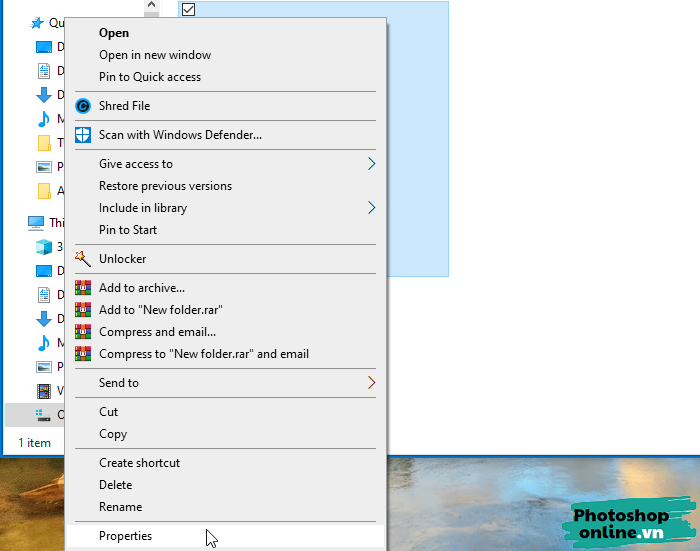Image resolution: width=700 pixels, height=551 pixels.
Task: Click WinRAR icon beside Compress and email
Action: [x=83, y=332]
